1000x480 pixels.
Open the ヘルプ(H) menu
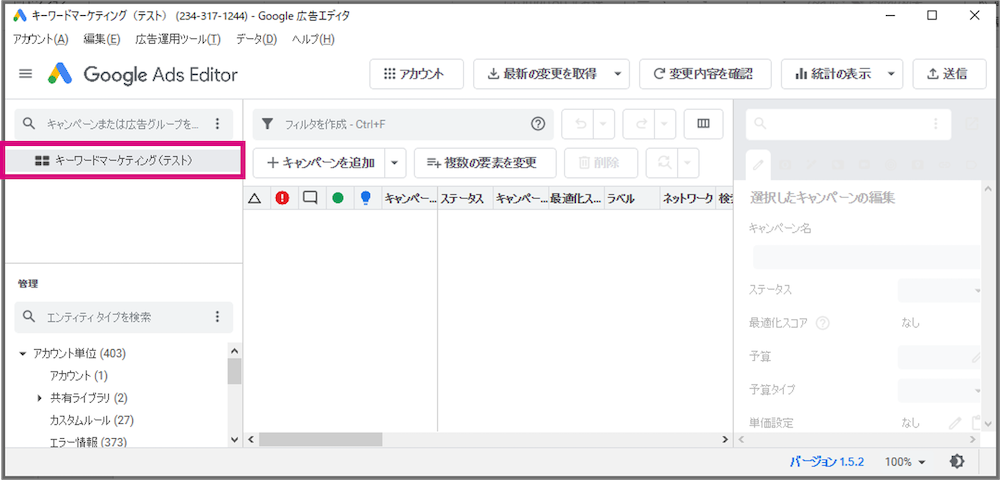point(313,39)
